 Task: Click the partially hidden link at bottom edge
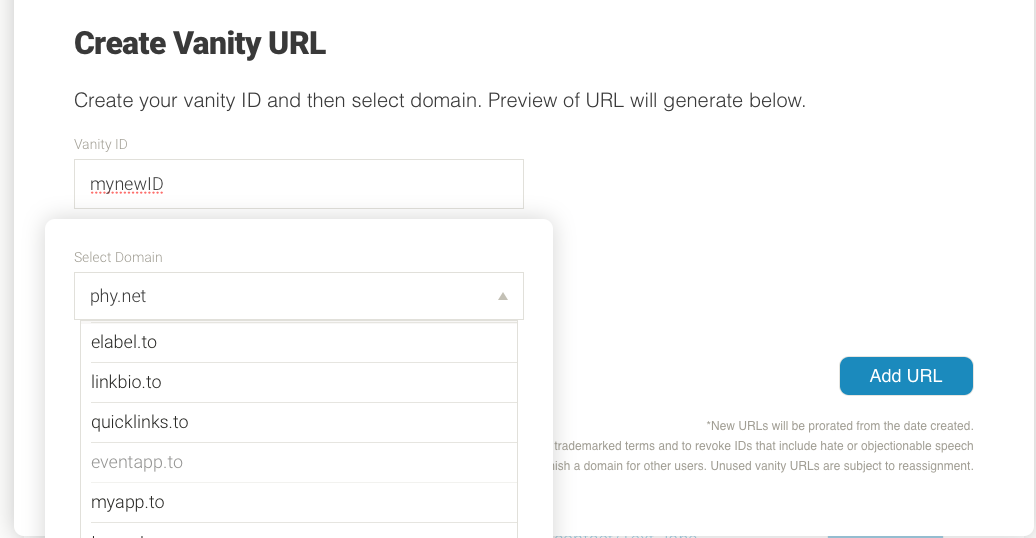(625, 534)
